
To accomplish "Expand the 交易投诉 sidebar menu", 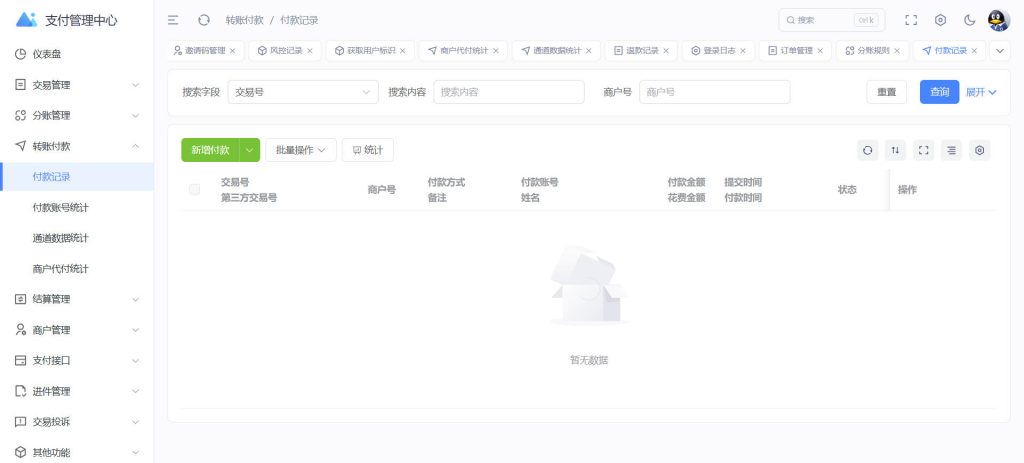I will coord(77,422).
